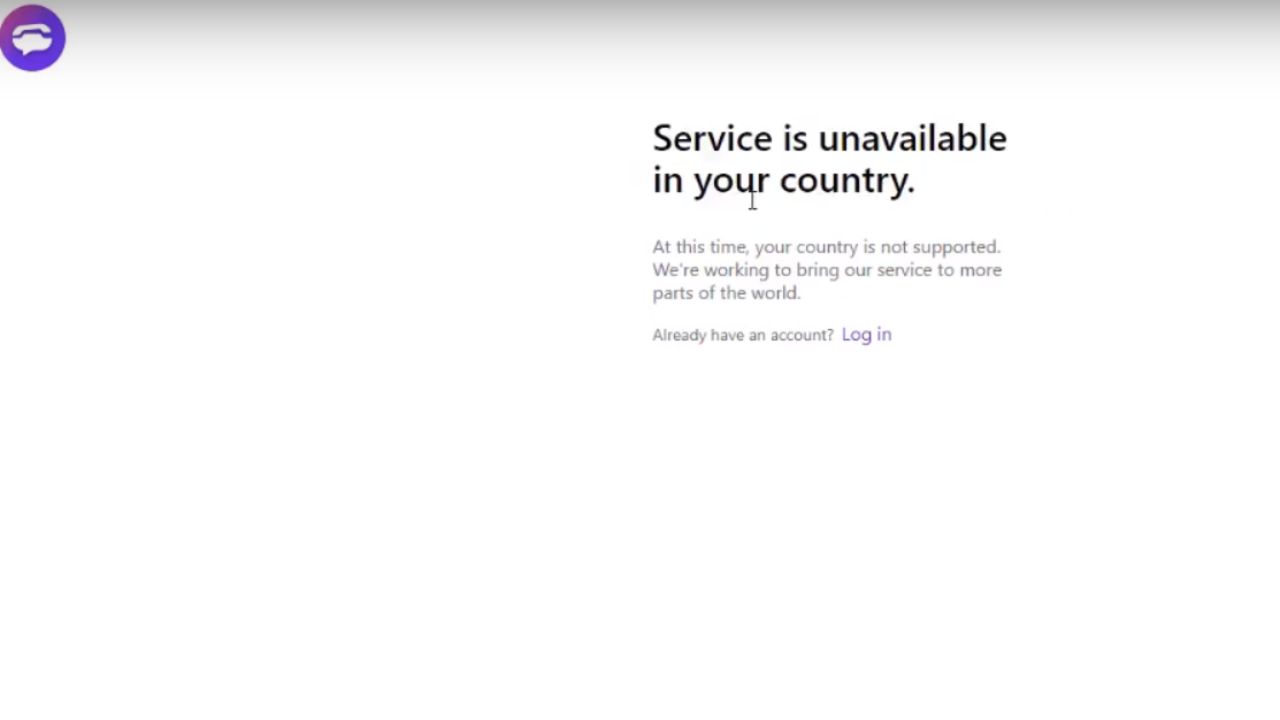Click the word "country." in the heading

click(x=847, y=181)
